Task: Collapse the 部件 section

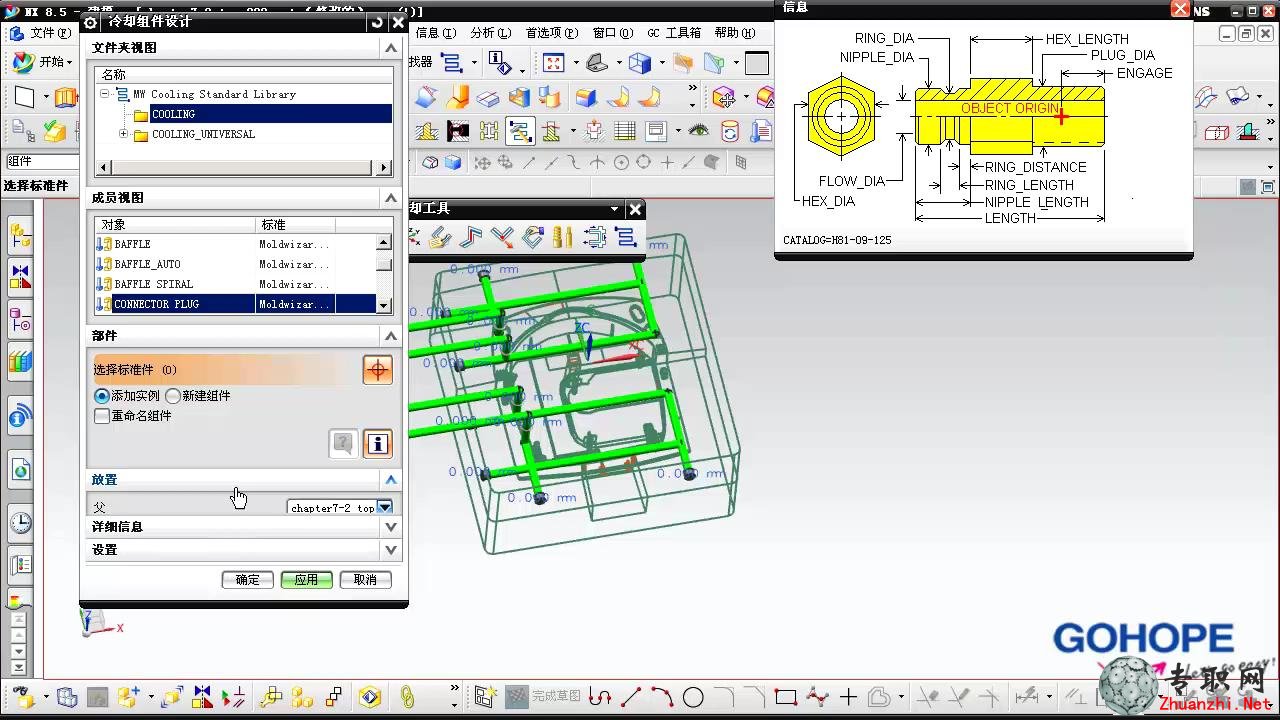Action: (x=391, y=336)
